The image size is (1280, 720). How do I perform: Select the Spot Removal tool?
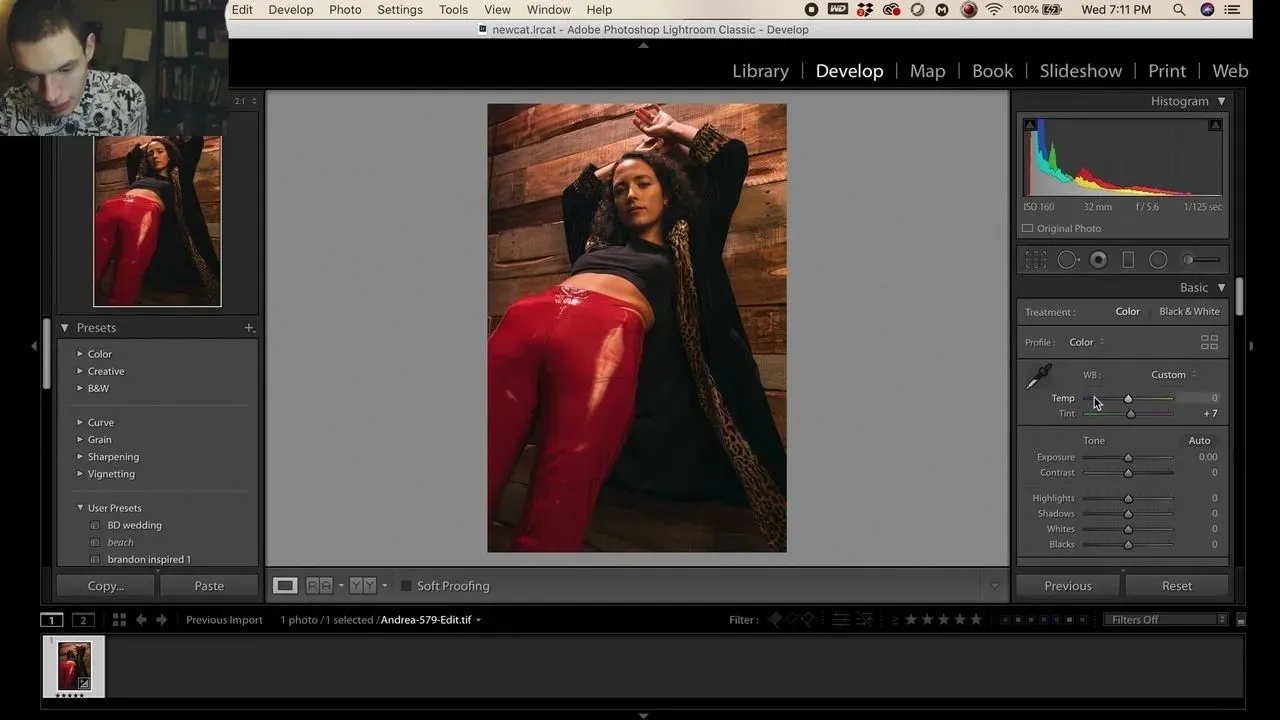pyautogui.click(x=1067, y=260)
